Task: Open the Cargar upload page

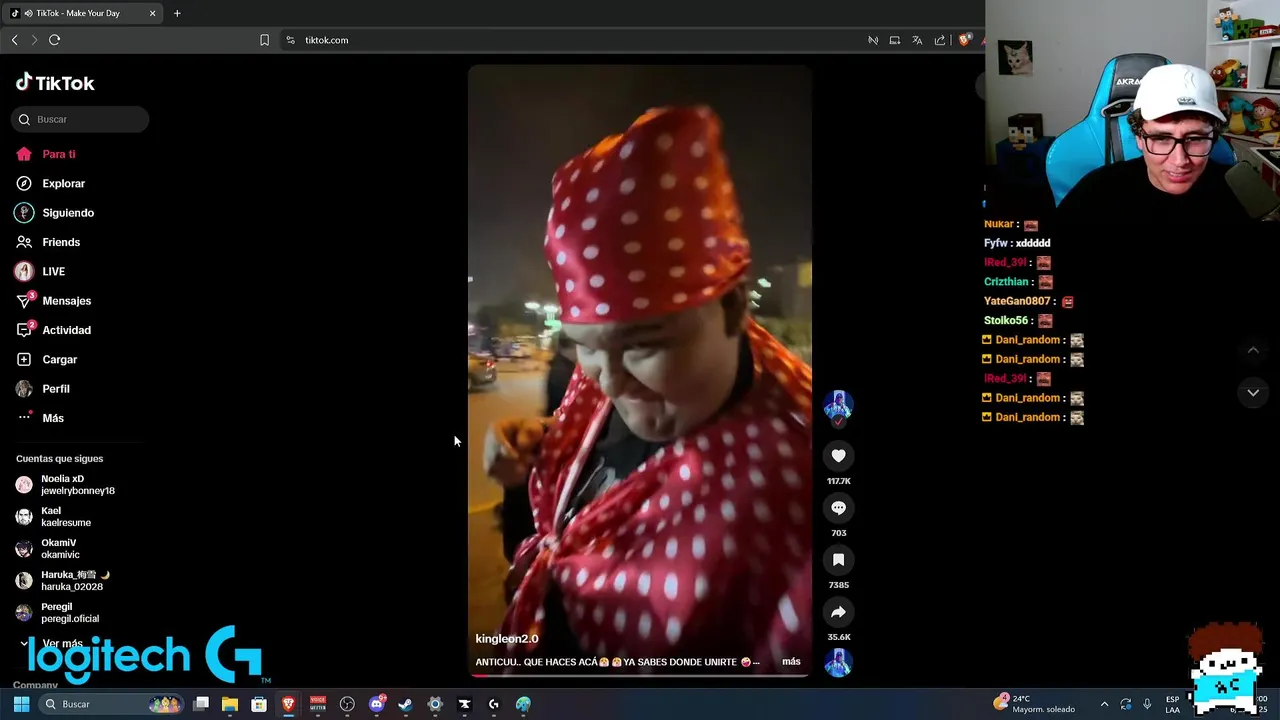Action: click(x=47, y=359)
